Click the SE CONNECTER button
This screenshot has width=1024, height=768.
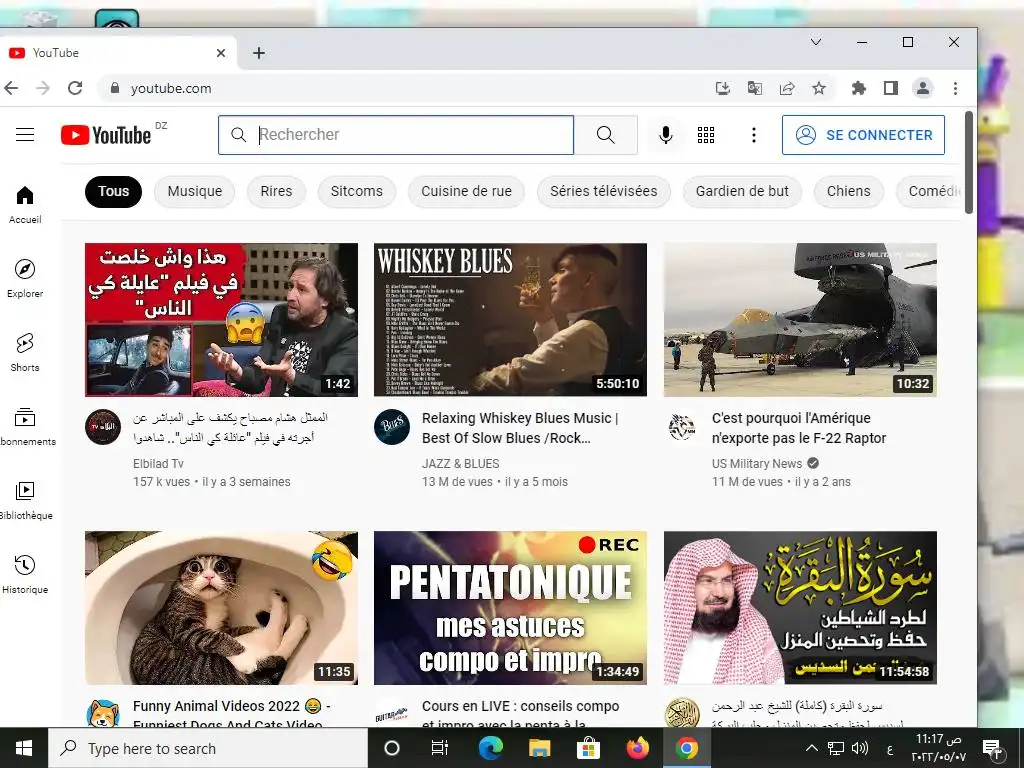tap(863, 135)
